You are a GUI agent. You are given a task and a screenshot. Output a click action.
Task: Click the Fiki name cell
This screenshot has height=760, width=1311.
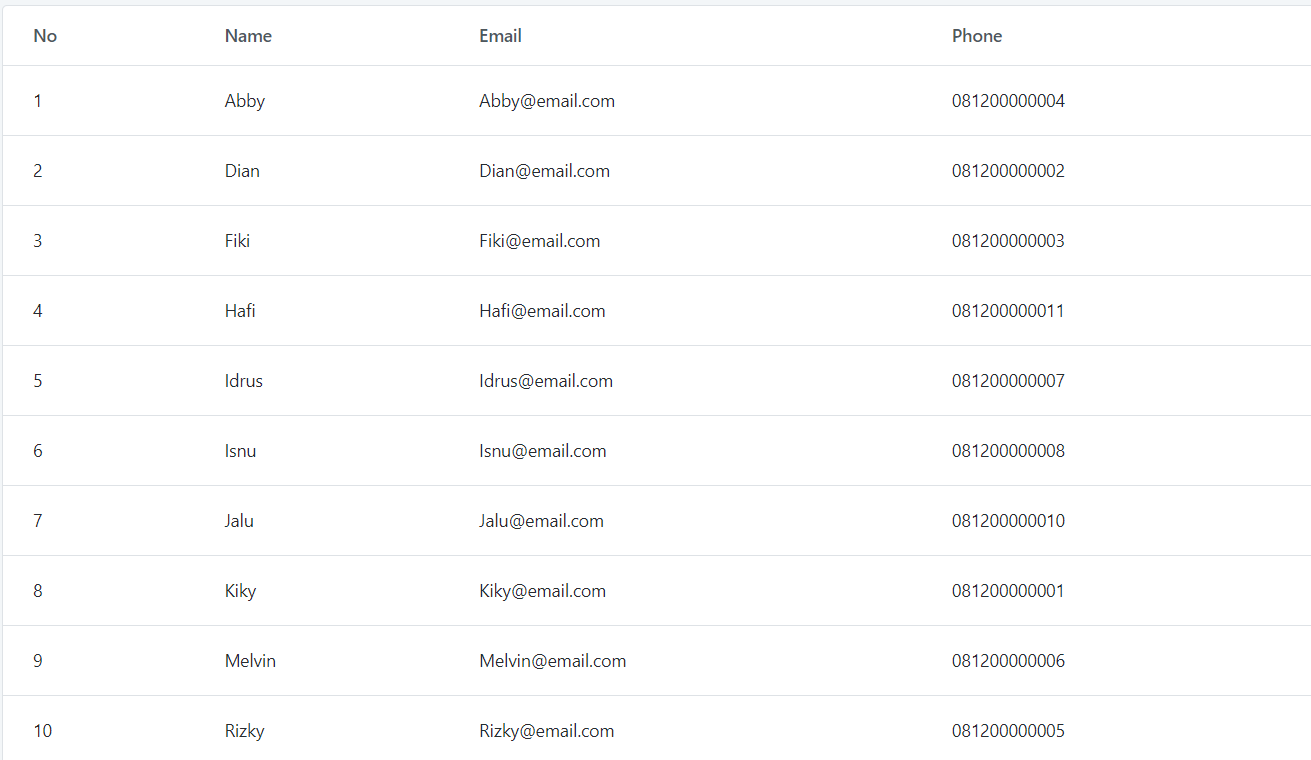(x=237, y=241)
